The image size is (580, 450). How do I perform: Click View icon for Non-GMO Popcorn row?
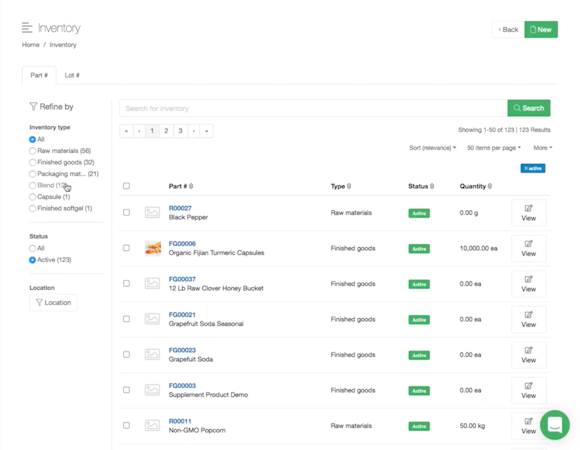(529, 421)
